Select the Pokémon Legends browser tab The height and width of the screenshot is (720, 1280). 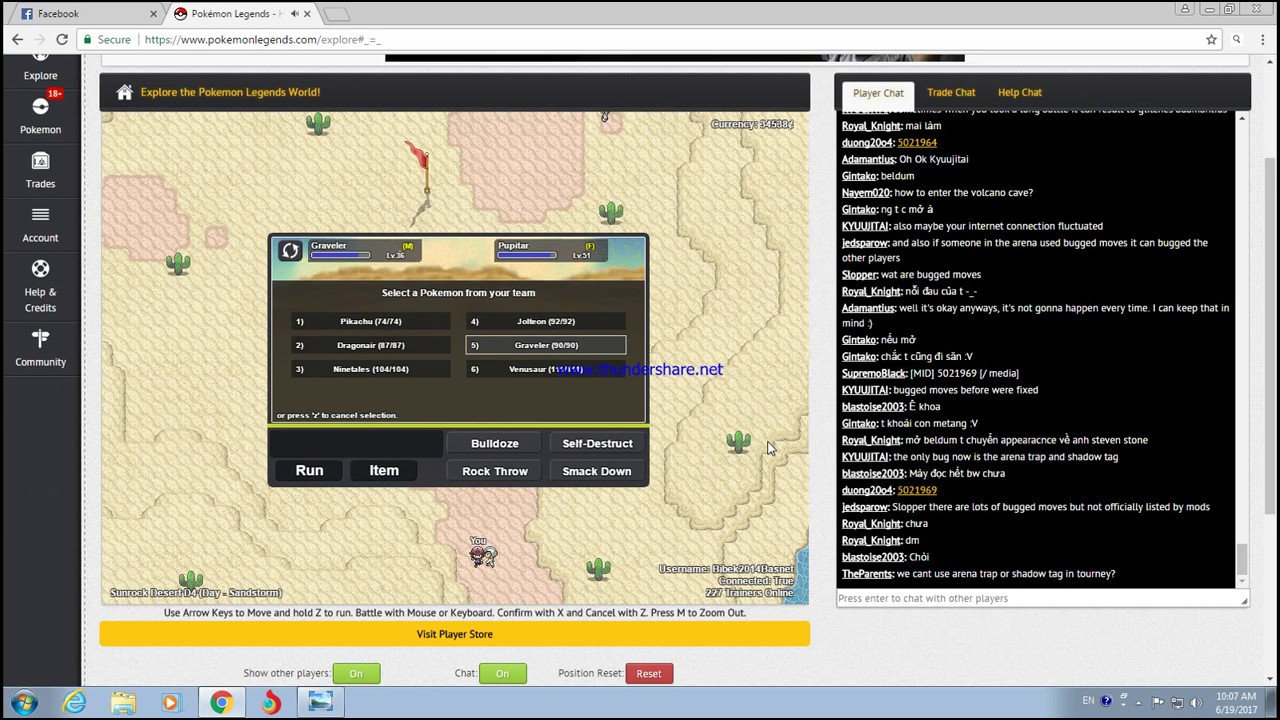[240, 14]
